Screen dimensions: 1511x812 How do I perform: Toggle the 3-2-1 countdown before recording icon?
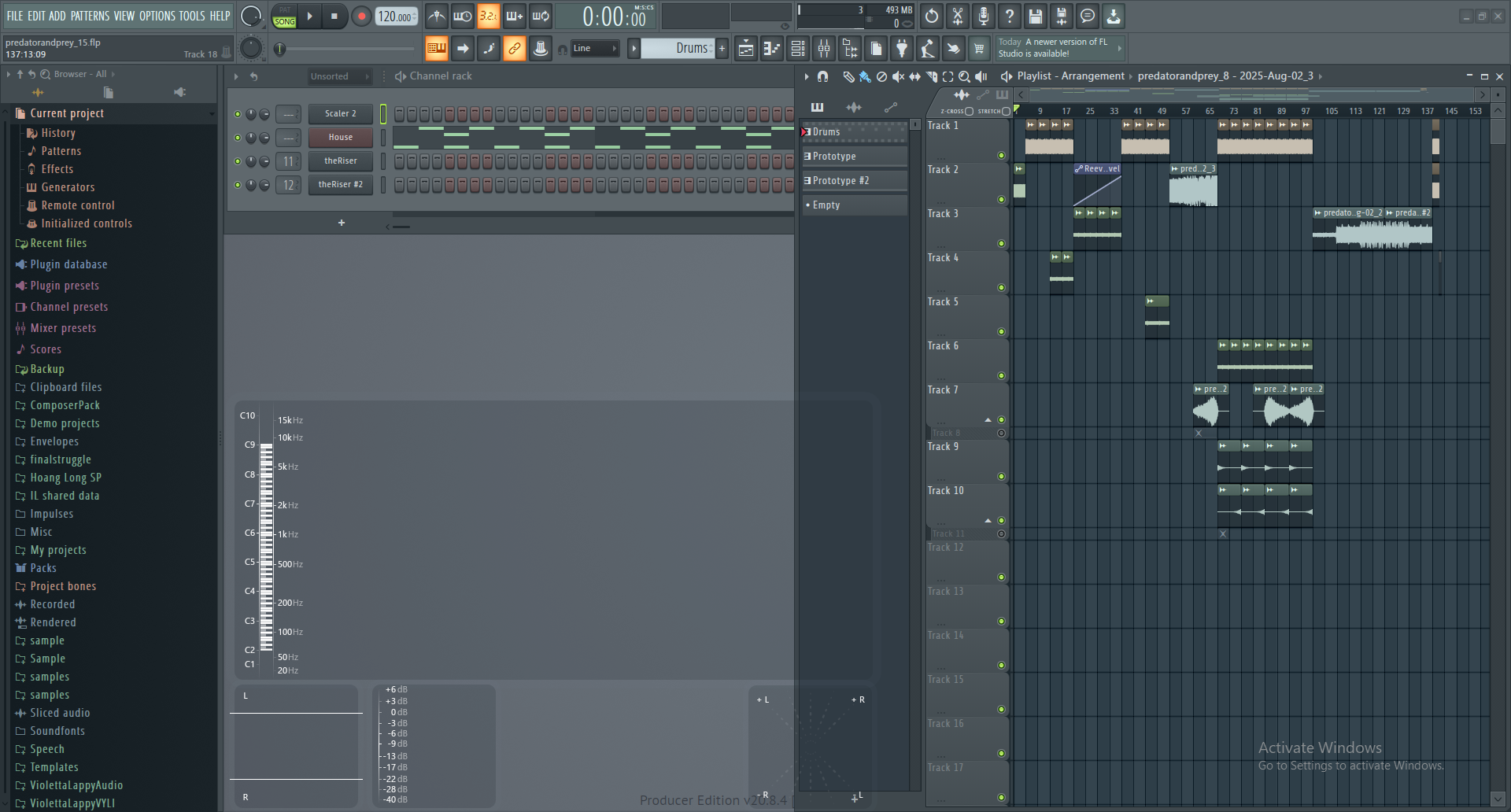coord(488,16)
